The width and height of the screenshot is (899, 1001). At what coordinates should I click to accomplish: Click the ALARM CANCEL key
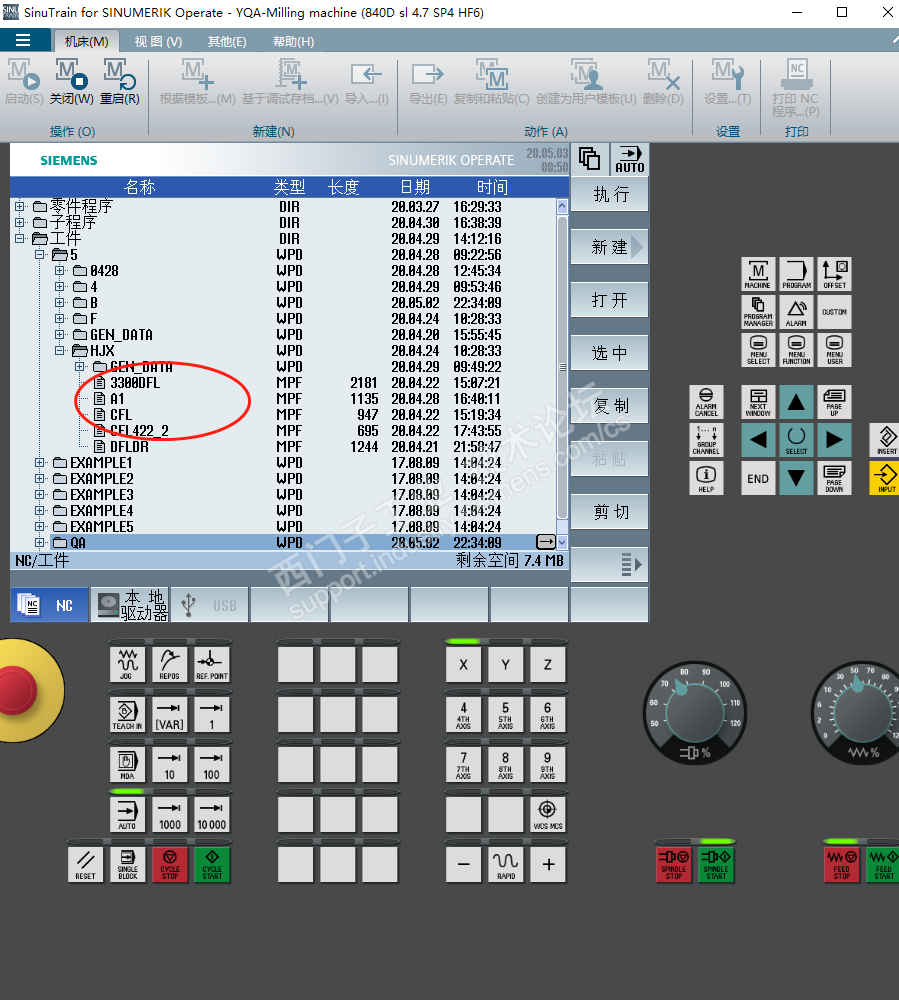click(706, 402)
